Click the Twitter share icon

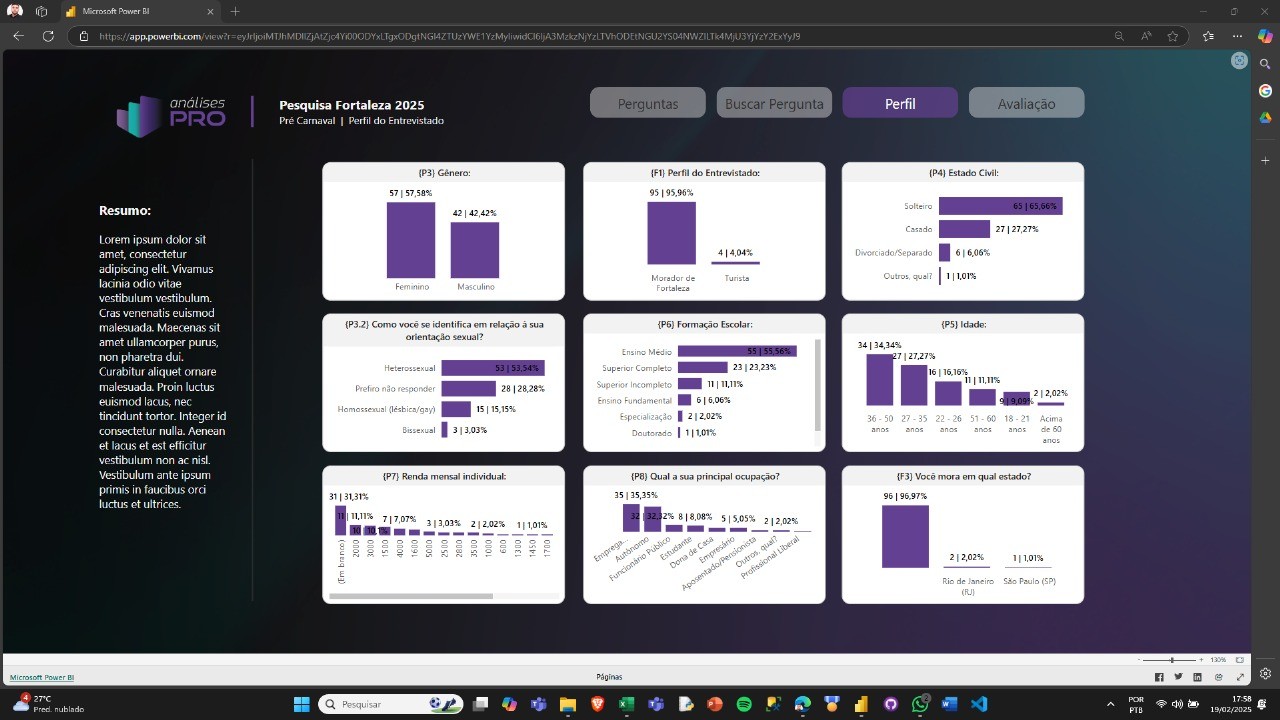[1178, 677]
